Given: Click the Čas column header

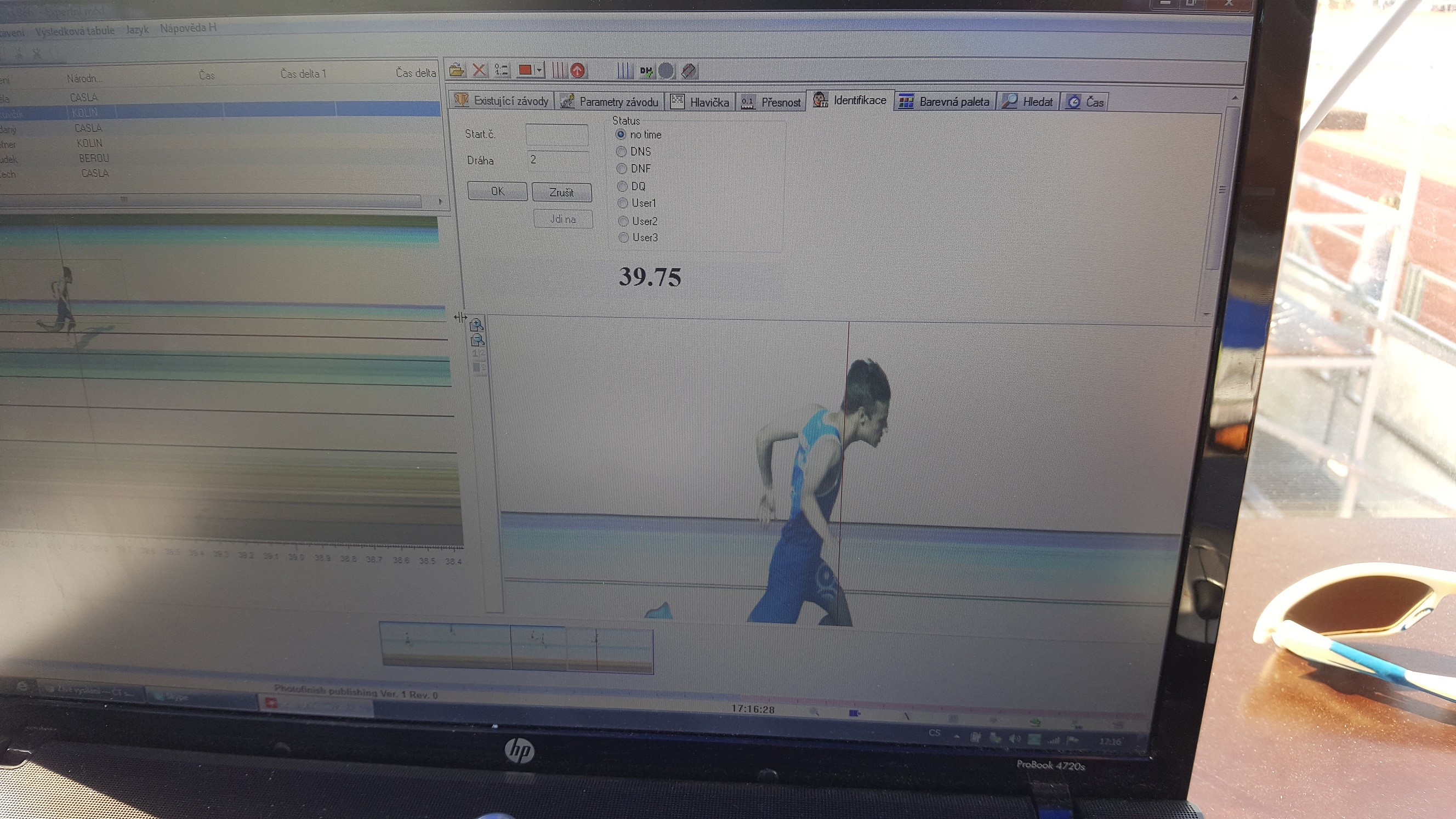Looking at the screenshot, I should pos(207,75).
